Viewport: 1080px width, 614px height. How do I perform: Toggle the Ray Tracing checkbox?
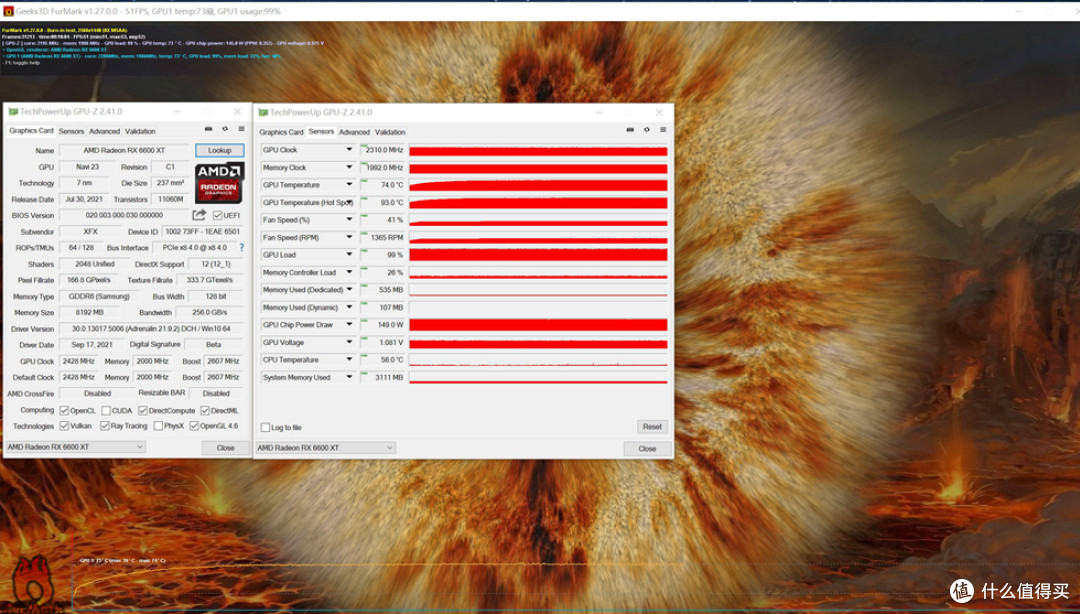pyautogui.click(x=105, y=426)
